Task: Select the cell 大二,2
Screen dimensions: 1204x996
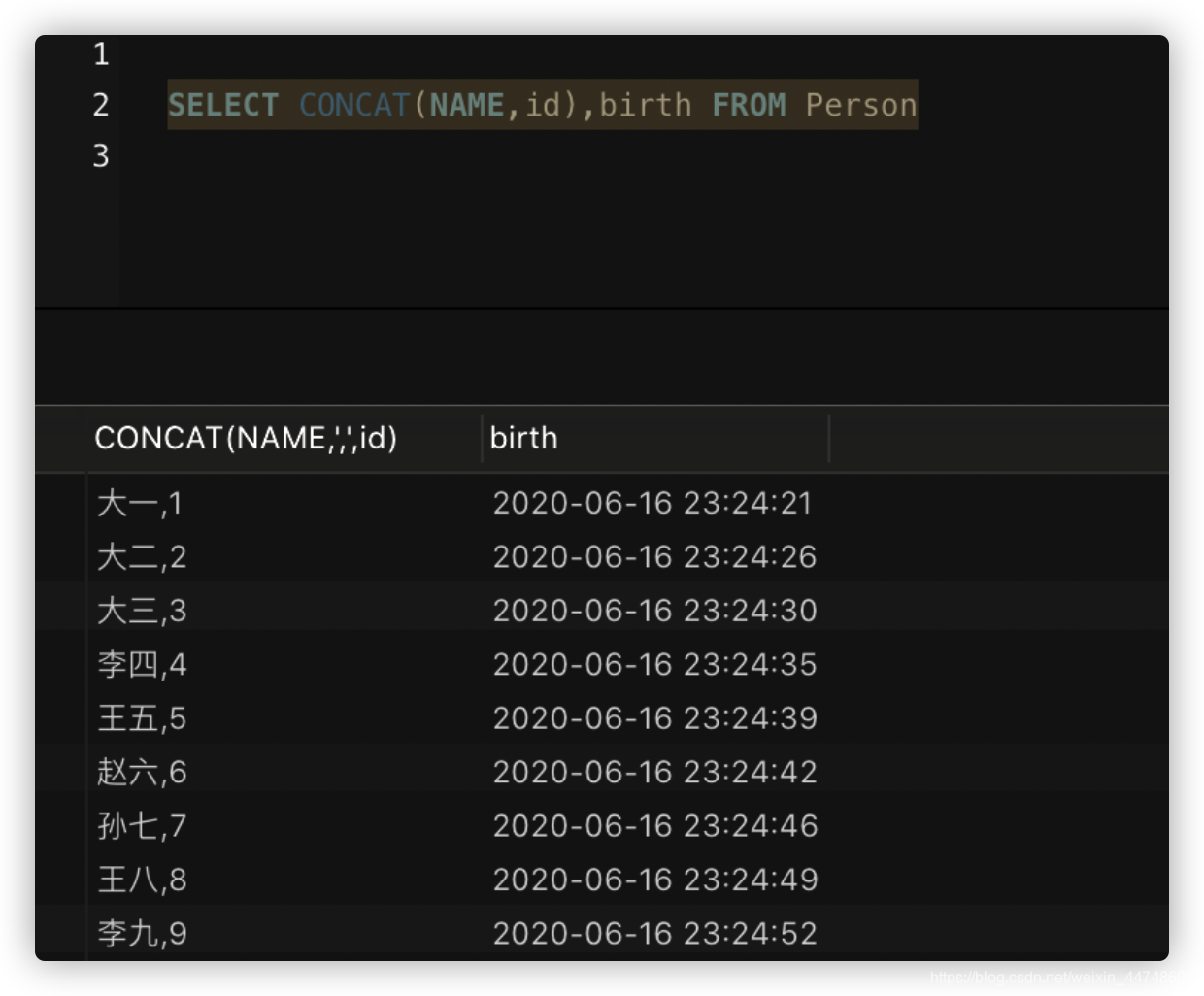Action: [142, 557]
